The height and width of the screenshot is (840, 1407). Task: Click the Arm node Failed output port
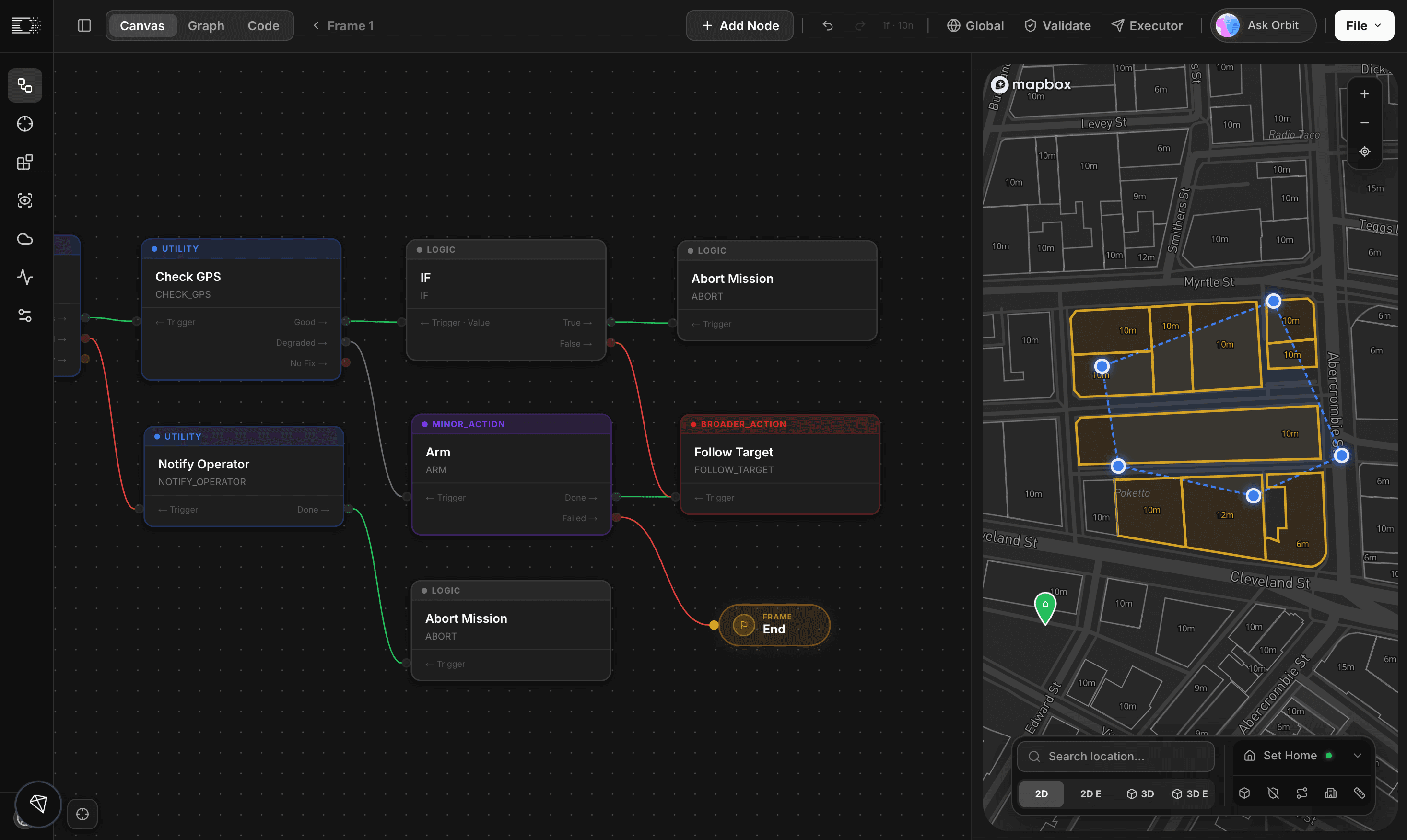616,517
